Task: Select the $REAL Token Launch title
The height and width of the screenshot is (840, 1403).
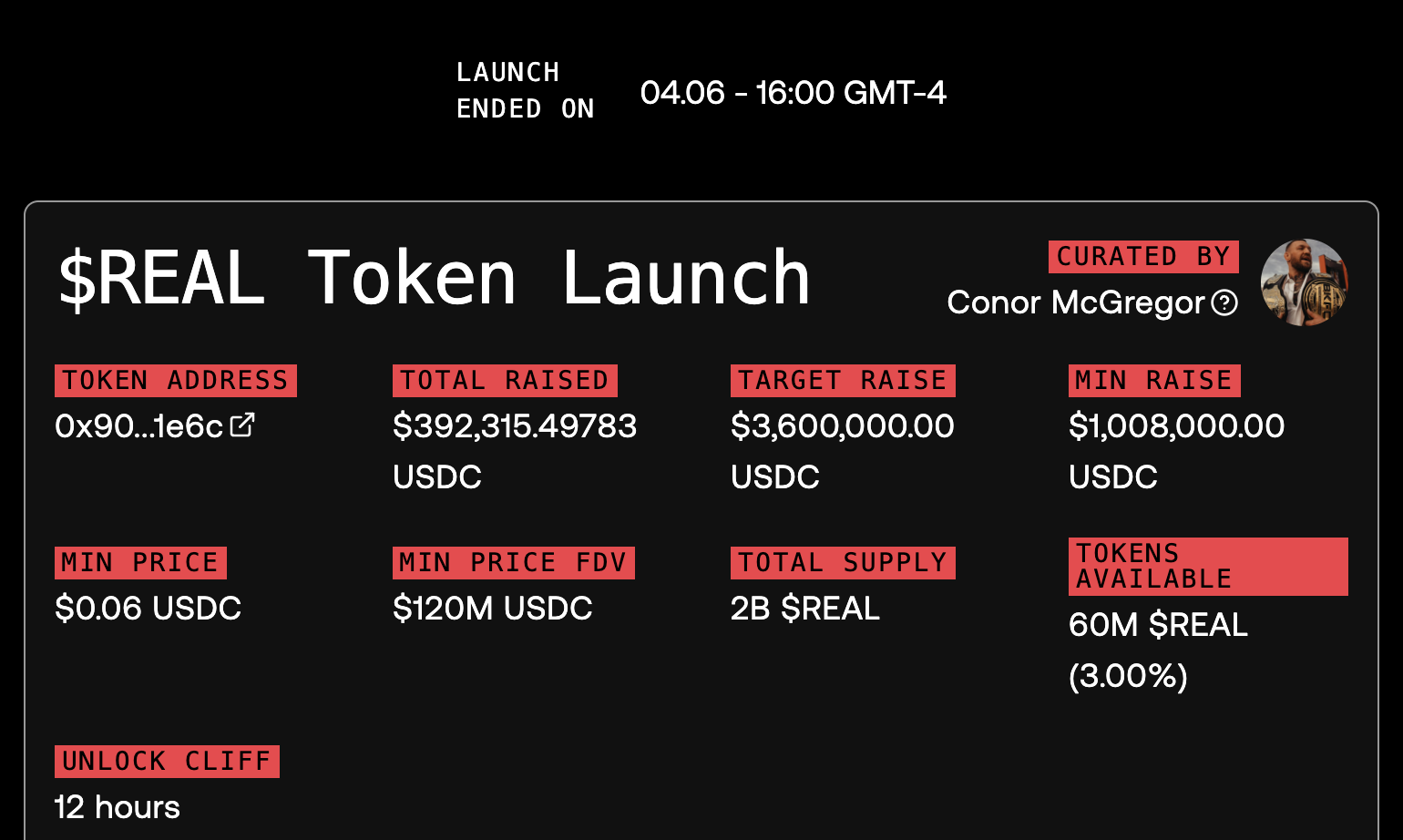Action: [434, 278]
